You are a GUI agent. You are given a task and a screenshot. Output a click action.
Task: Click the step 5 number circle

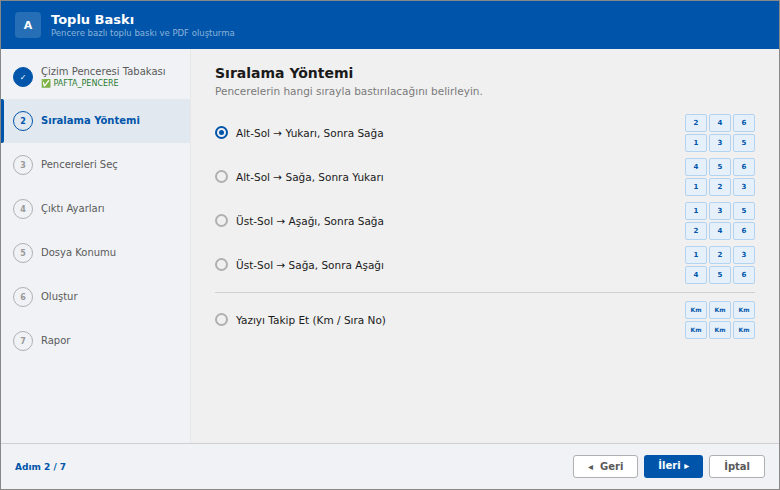pos(23,253)
